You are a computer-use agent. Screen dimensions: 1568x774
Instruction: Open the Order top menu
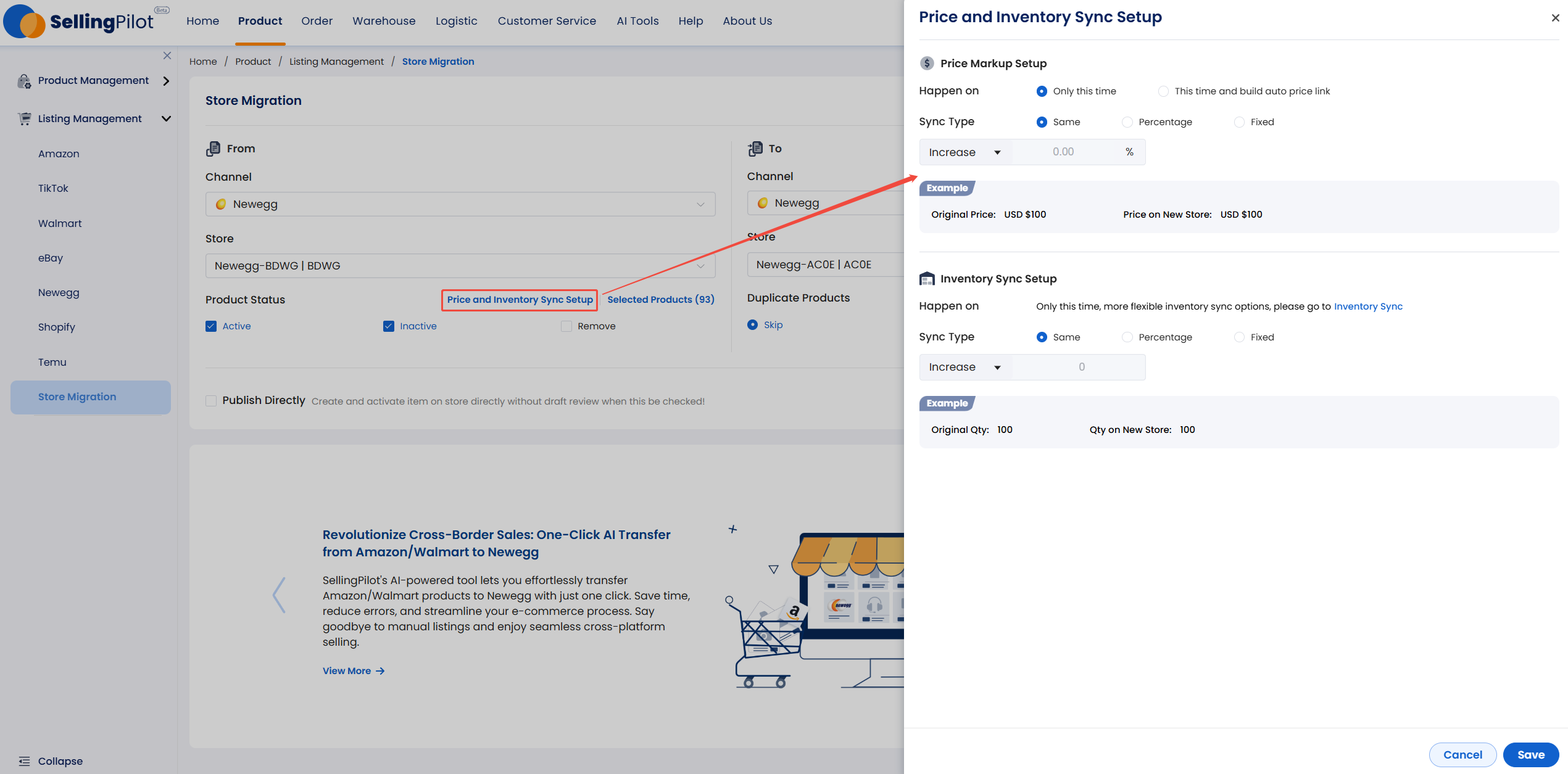pyautogui.click(x=317, y=21)
